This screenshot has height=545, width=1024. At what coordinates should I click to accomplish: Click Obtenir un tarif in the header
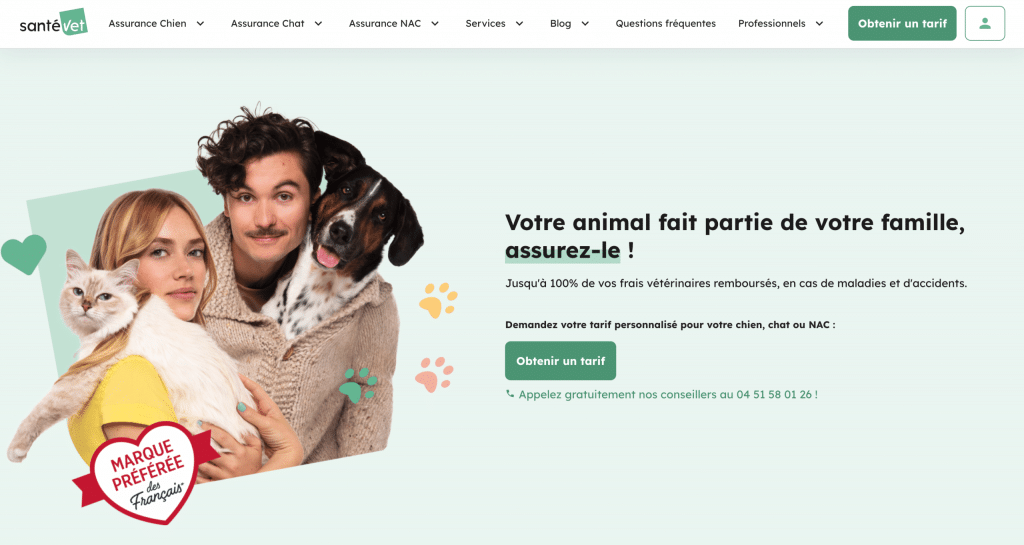[x=902, y=23]
